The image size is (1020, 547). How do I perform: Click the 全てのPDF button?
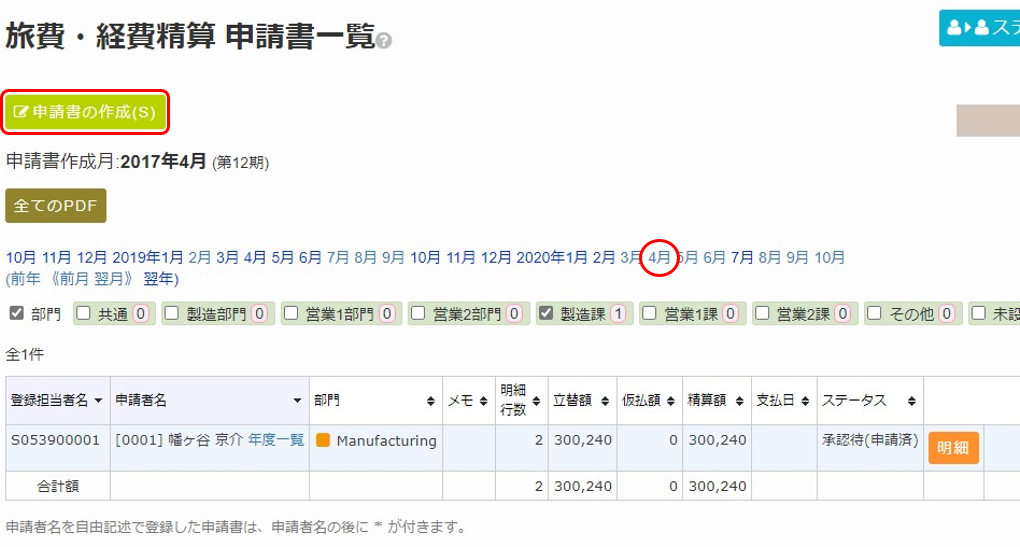coord(55,206)
